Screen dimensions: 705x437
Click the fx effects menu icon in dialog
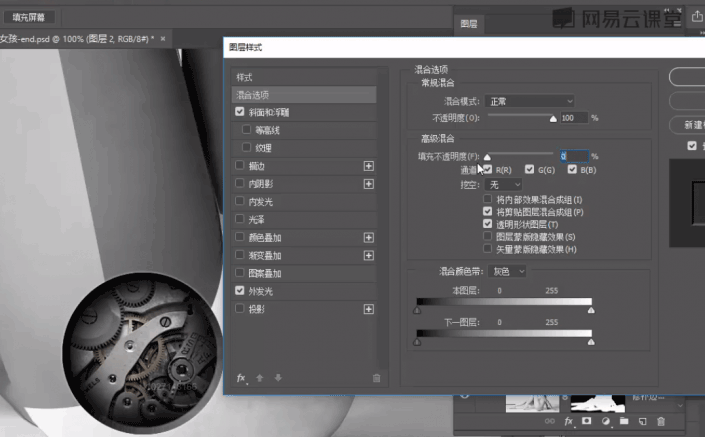pyautogui.click(x=241, y=378)
